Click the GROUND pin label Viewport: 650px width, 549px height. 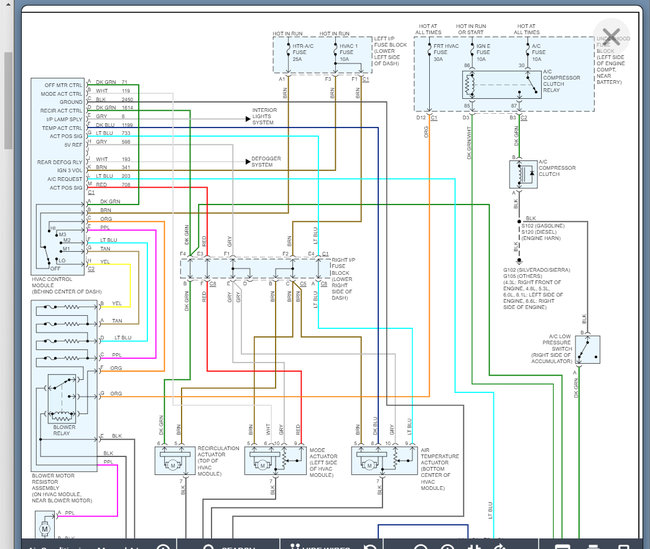tap(71, 102)
